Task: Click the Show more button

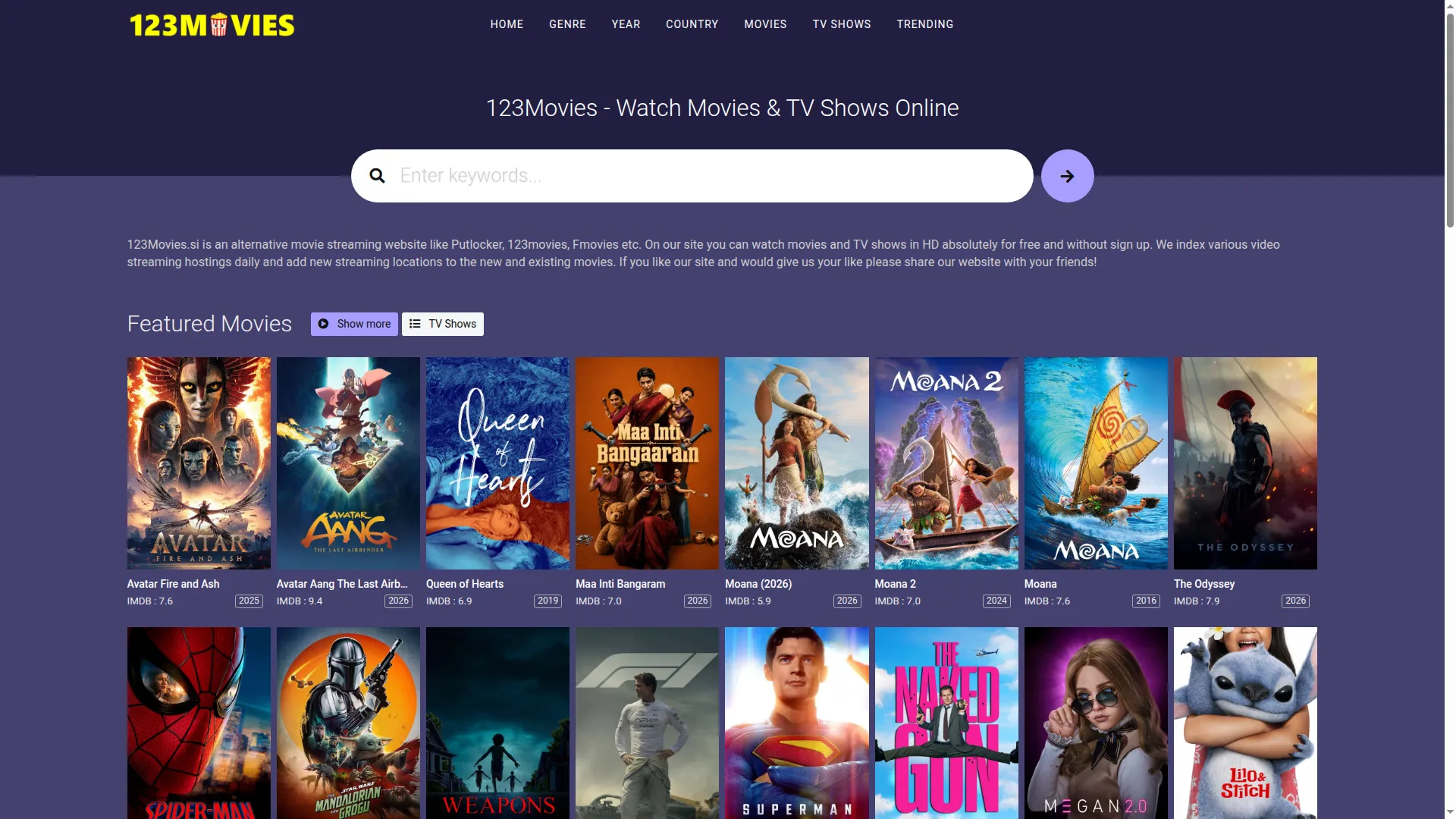Action: pos(354,324)
